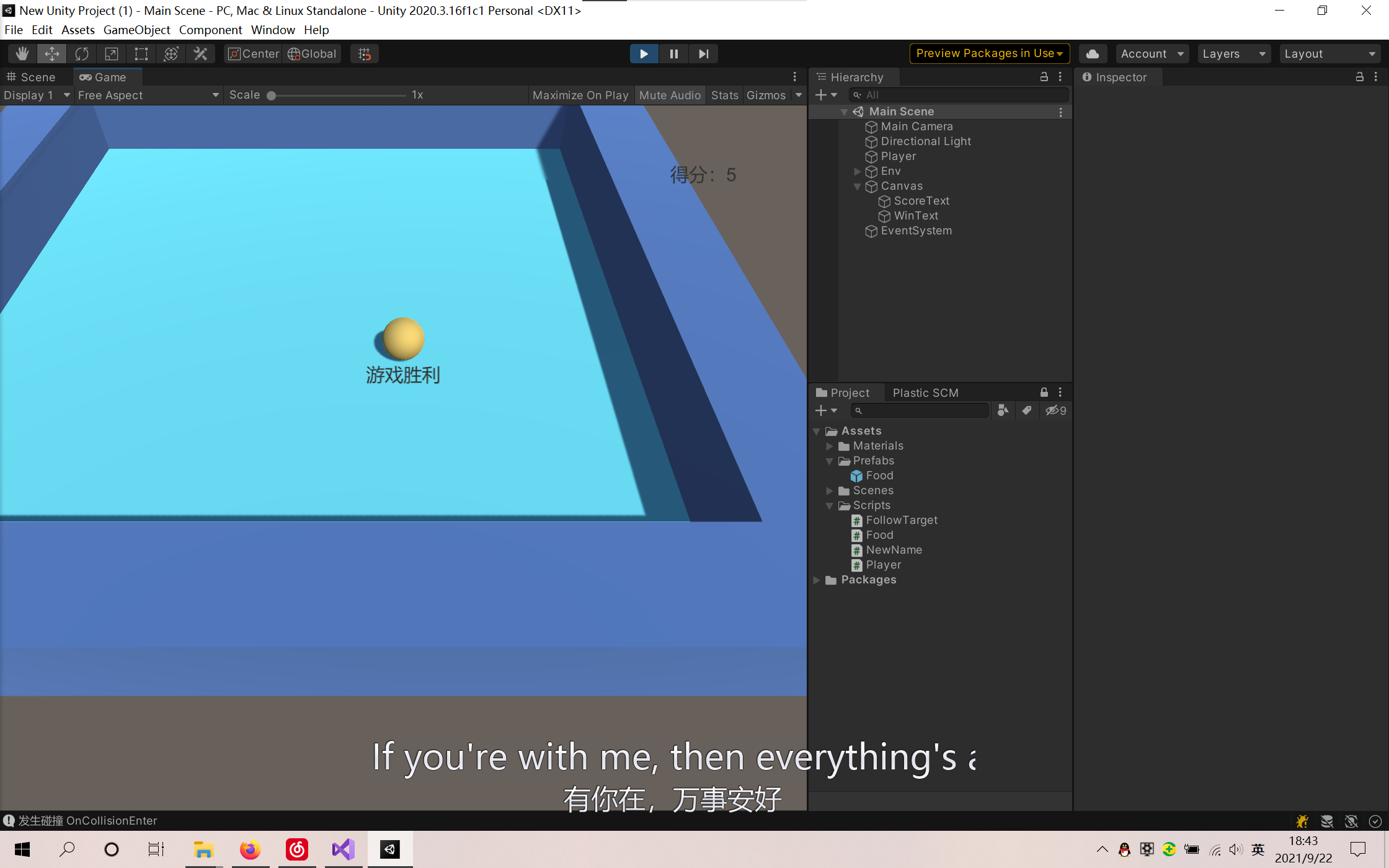1389x868 pixels.
Task: Open Layers dropdown
Action: pyautogui.click(x=1234, y=54)
